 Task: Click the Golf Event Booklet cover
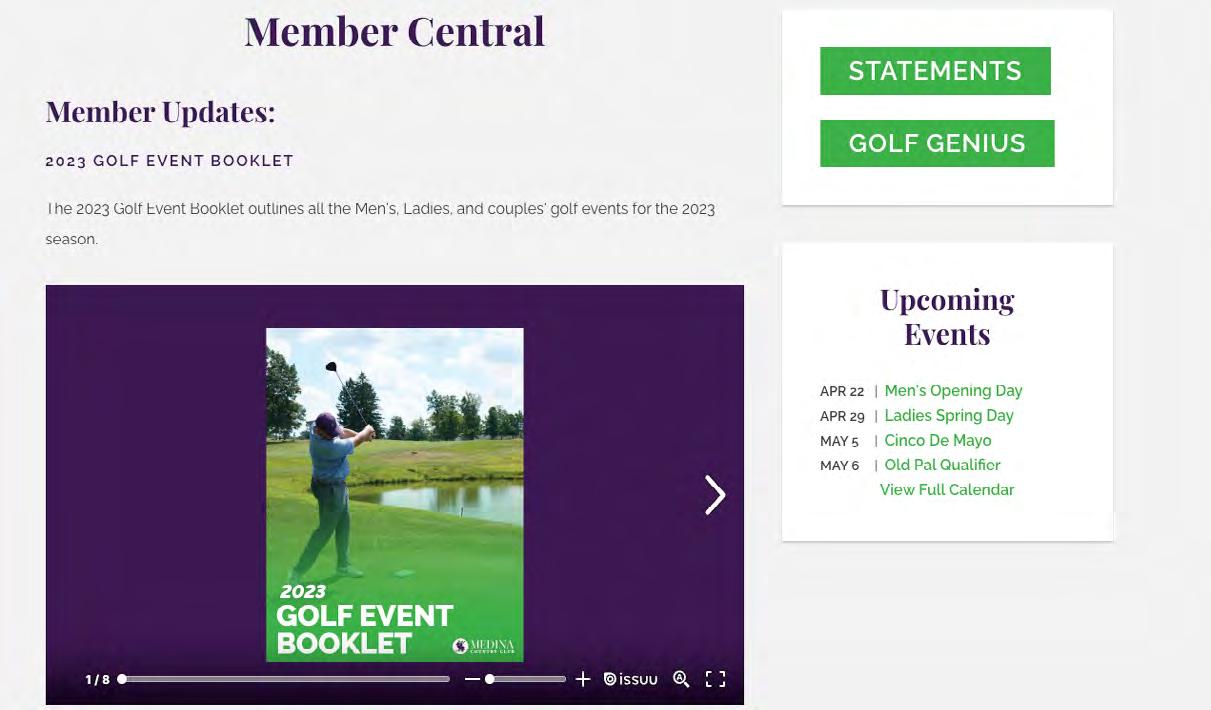coord(394,494)
